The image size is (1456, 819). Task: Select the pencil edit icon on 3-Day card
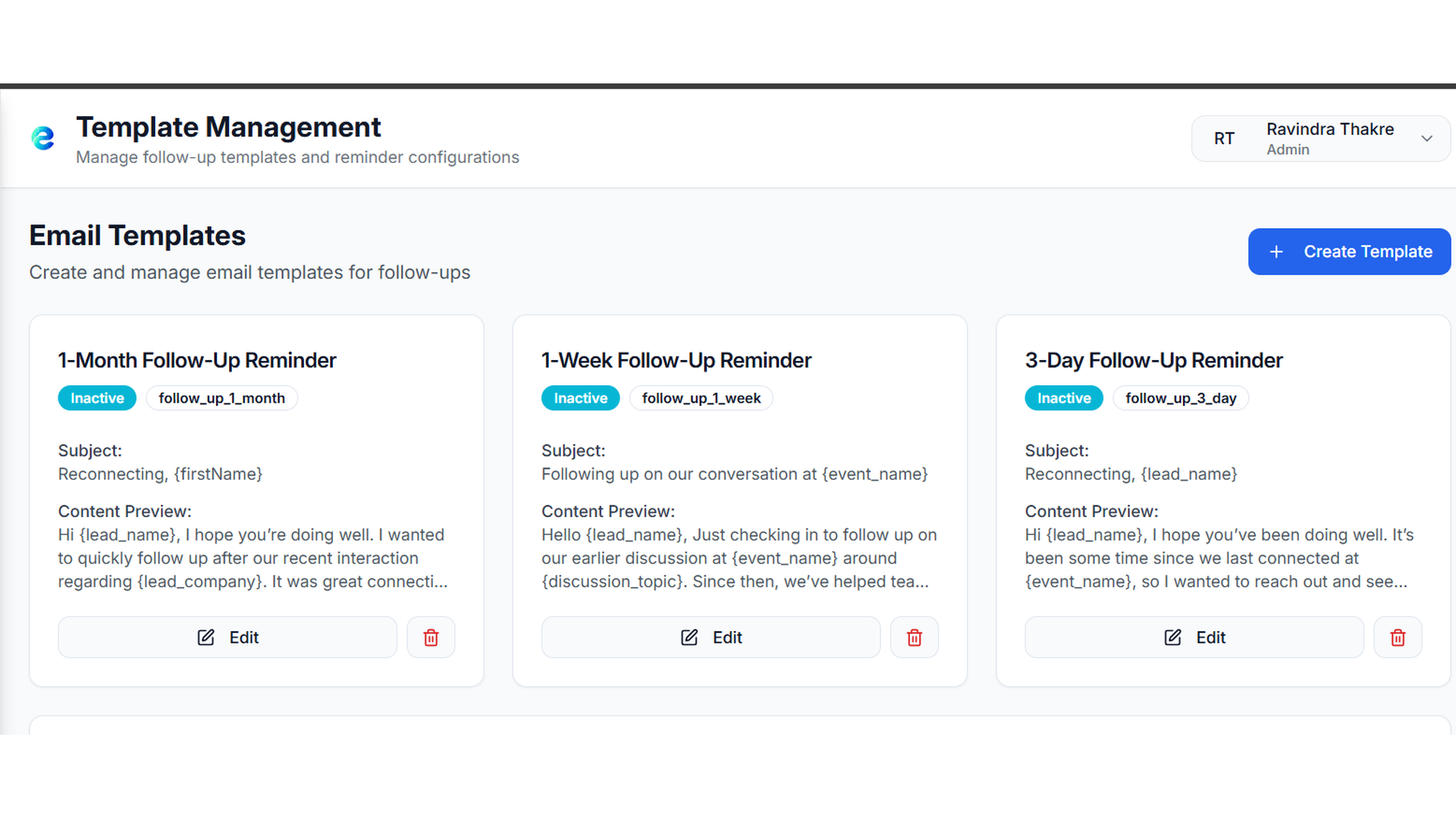(x=1172, y=637)
